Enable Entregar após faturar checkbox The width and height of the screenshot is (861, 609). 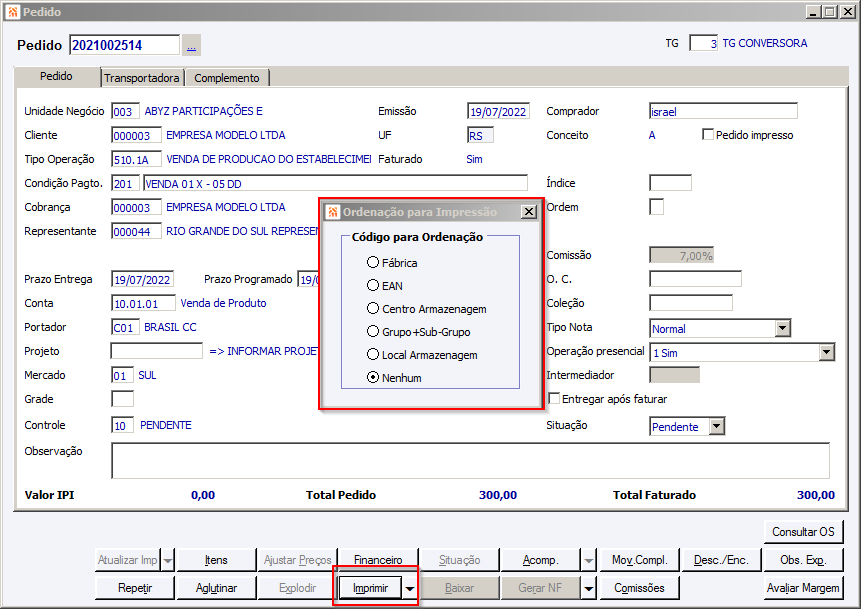click(x=555, y=399)
